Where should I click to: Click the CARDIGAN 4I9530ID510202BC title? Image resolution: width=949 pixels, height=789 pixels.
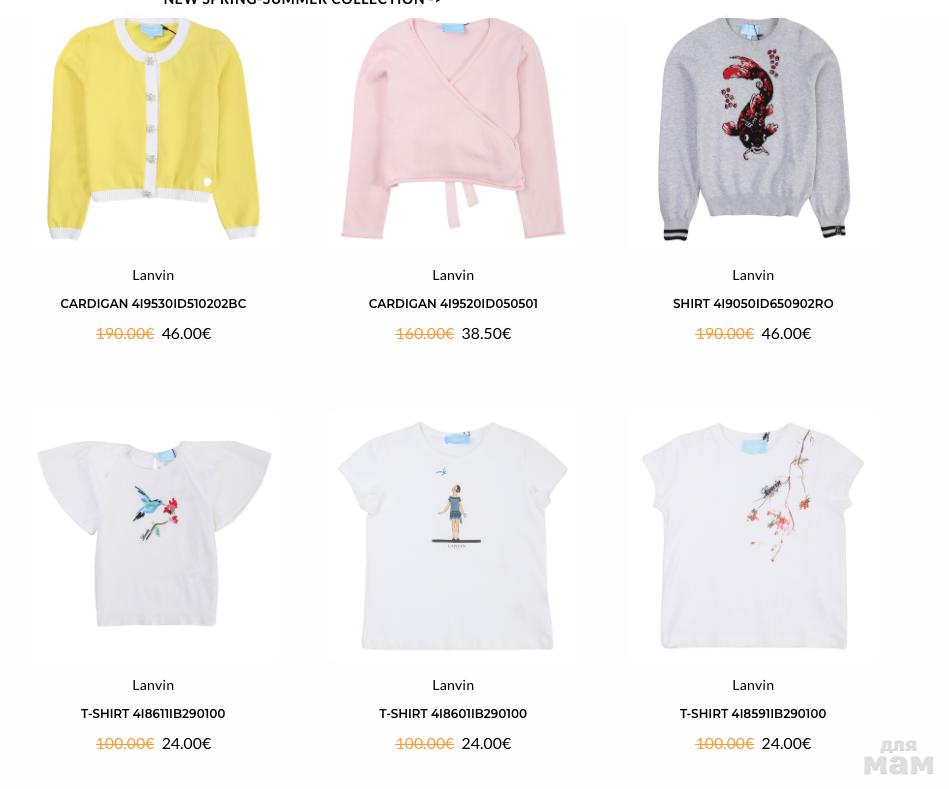click(x=153, y=304)
